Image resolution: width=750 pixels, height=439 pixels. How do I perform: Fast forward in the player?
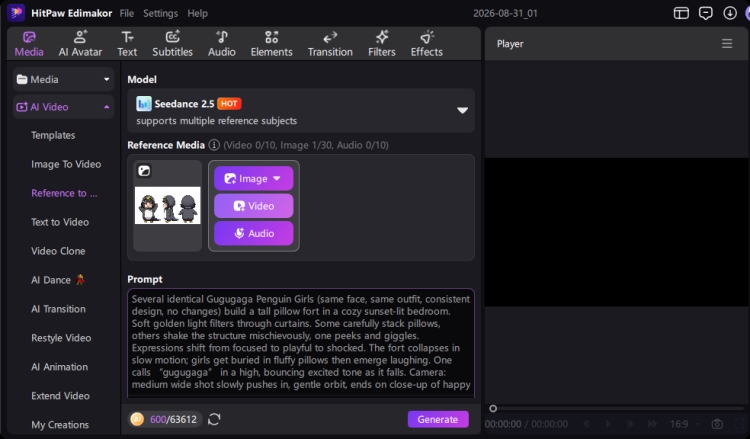pos(652,424)
